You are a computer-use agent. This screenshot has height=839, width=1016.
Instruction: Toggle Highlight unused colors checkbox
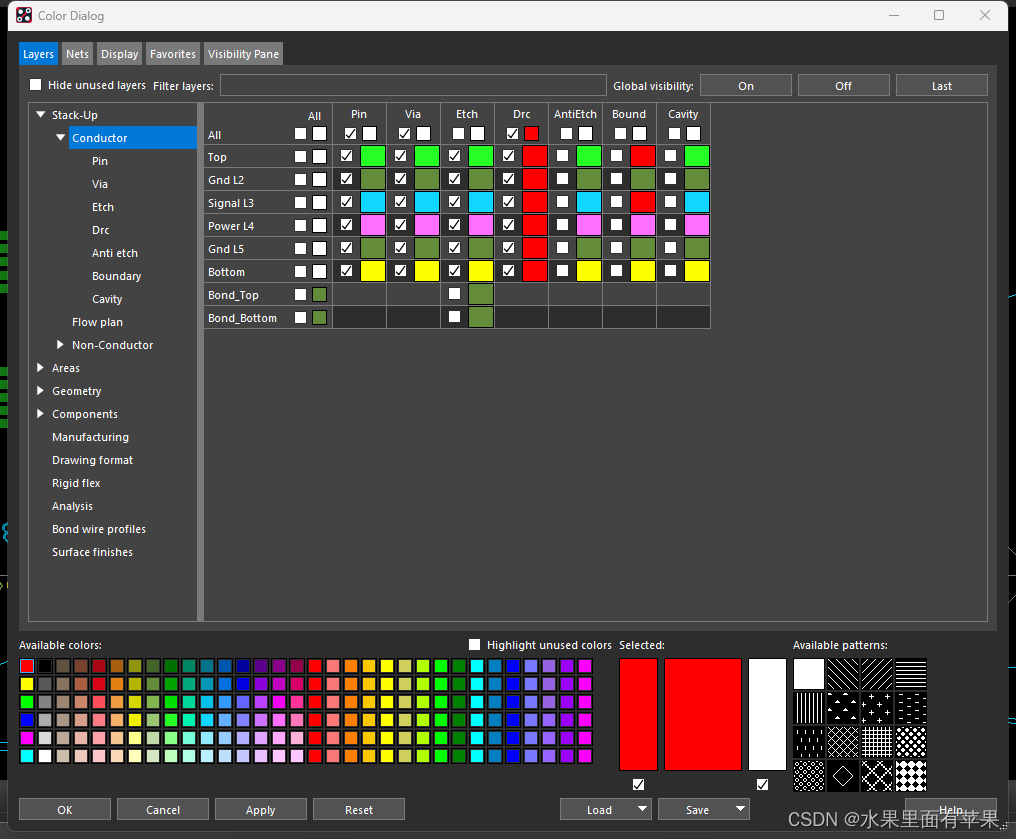coord(475,645)
